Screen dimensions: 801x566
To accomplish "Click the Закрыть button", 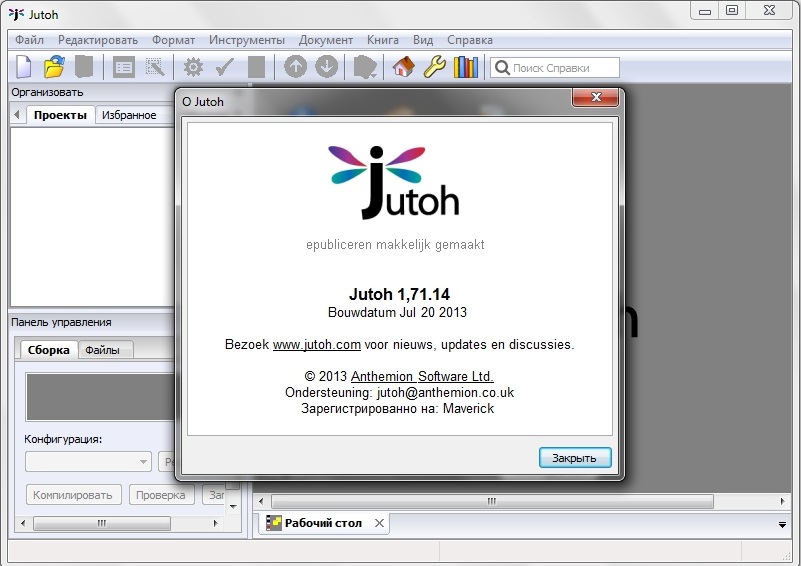I will pyautogui.click(x=575, y=458).
